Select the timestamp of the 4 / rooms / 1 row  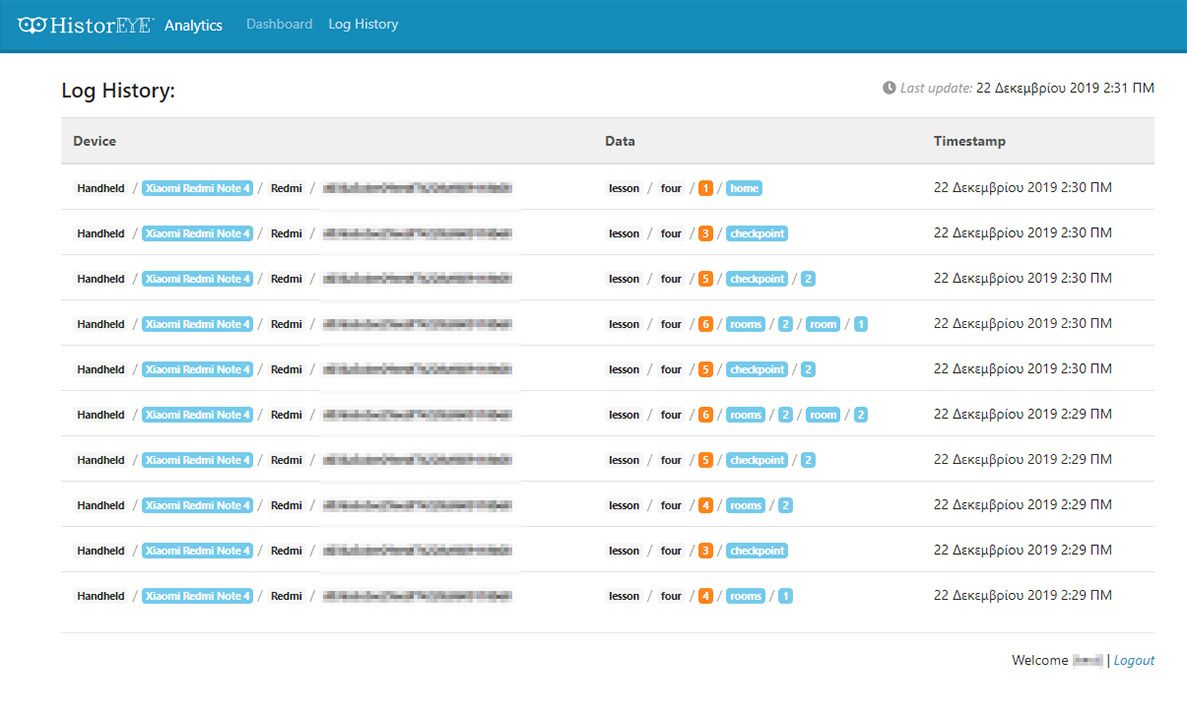pyautogui.click(x=1022, y=595)
